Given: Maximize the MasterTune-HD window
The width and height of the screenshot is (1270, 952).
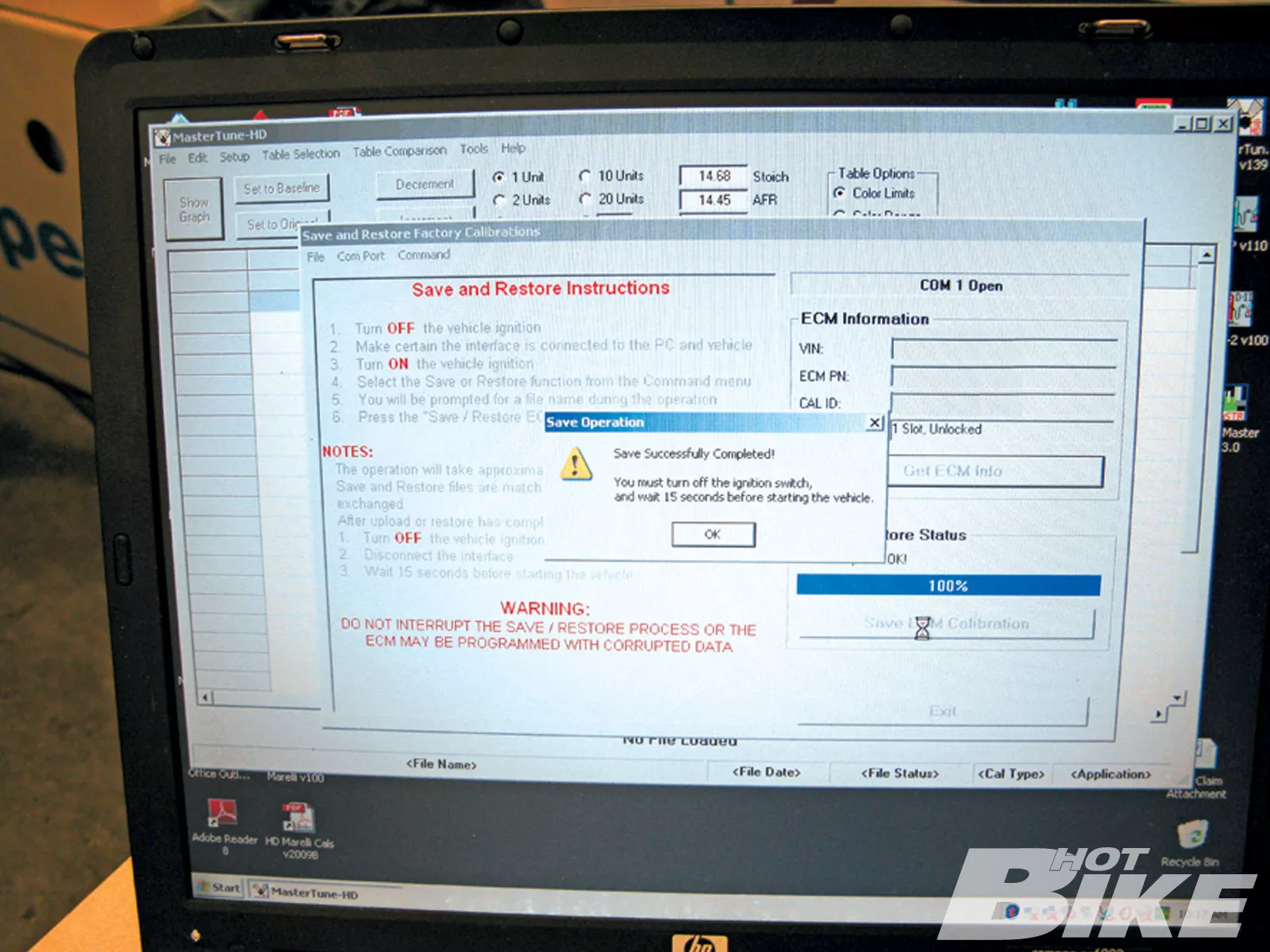Looking at the screenshot, I should pyautogui.click(x=1202, y=124).
